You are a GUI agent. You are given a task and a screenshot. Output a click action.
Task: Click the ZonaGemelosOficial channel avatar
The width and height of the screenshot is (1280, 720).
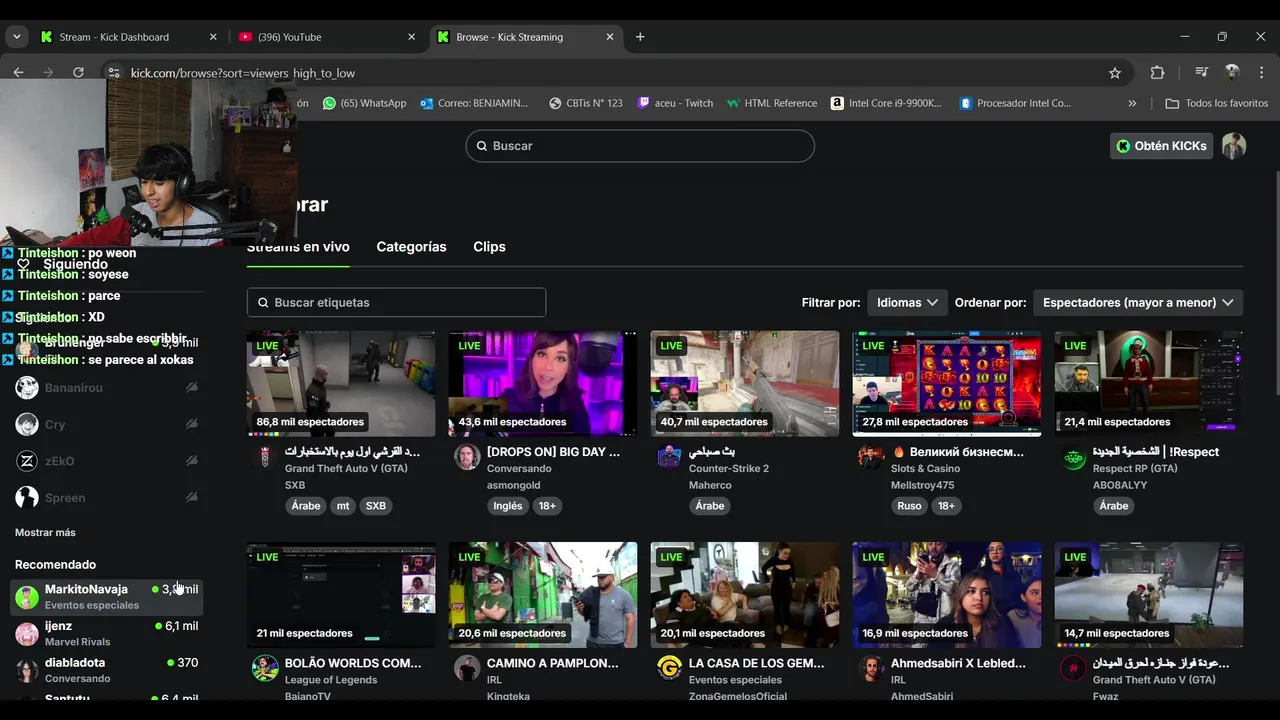[x=669, y=668]
